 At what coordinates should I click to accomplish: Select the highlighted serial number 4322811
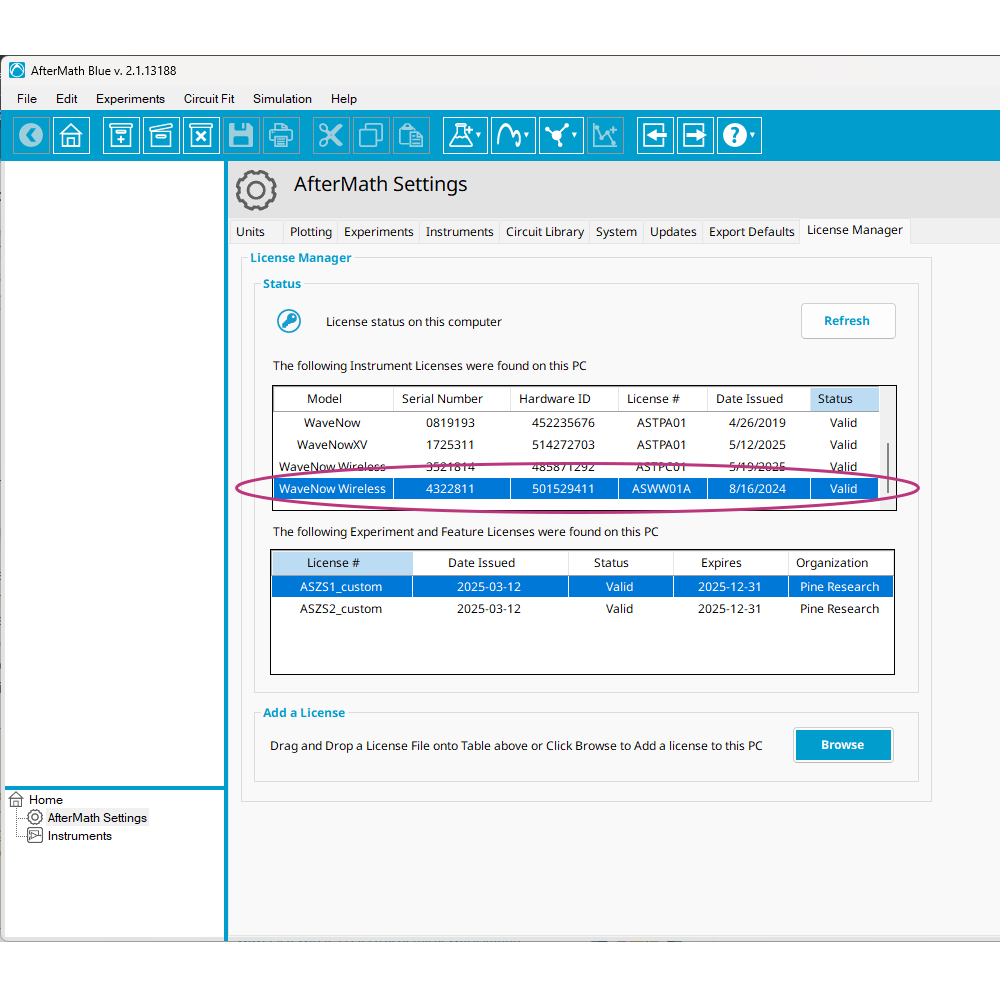[450, 489]
